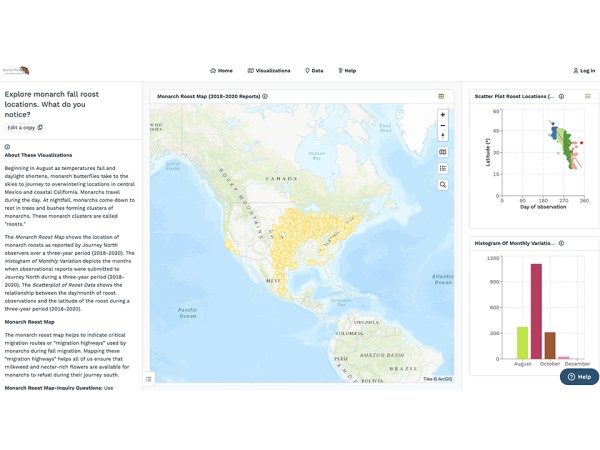Click the Explore monarch fall roost heading
Image resolution: width=600 pixels, height=450 pixels.
point(52,104)
